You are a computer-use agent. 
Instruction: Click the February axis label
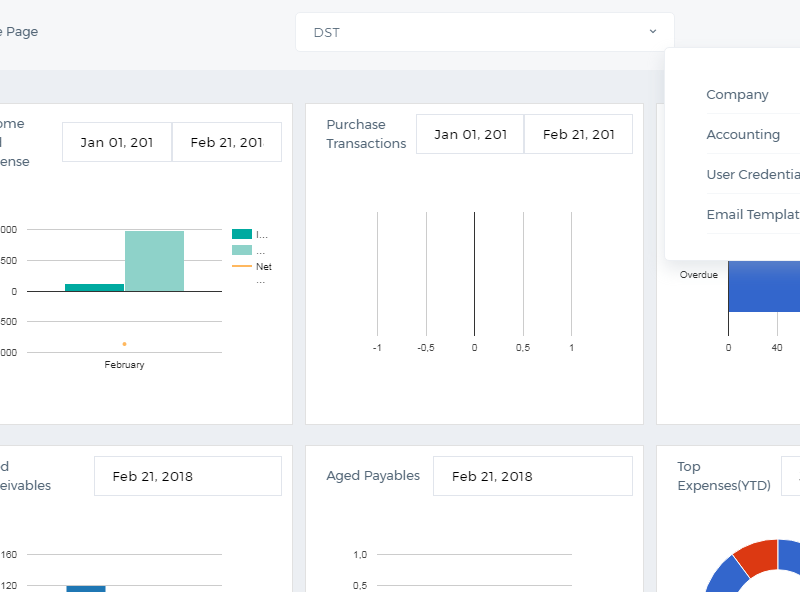coord(124,365)
